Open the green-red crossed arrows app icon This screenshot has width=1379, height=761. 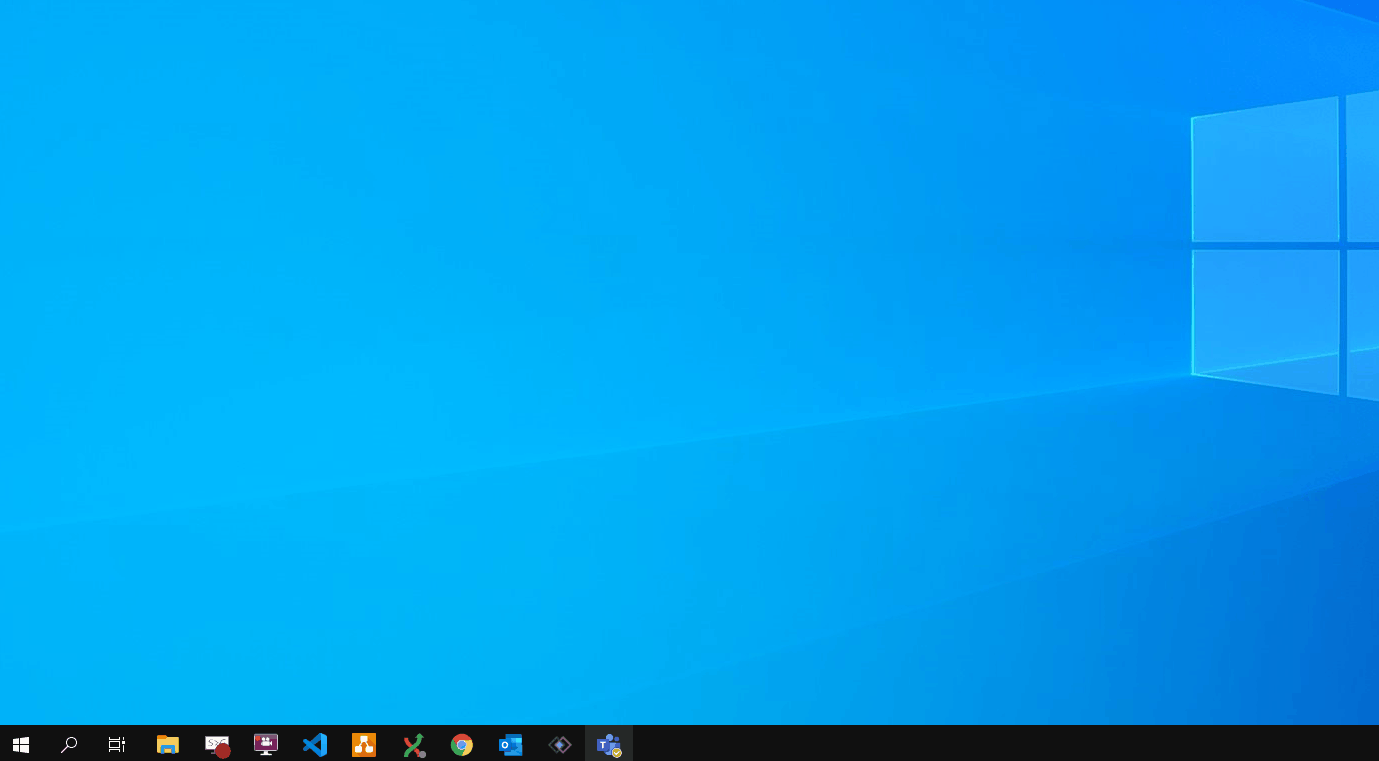coord(413,745)
